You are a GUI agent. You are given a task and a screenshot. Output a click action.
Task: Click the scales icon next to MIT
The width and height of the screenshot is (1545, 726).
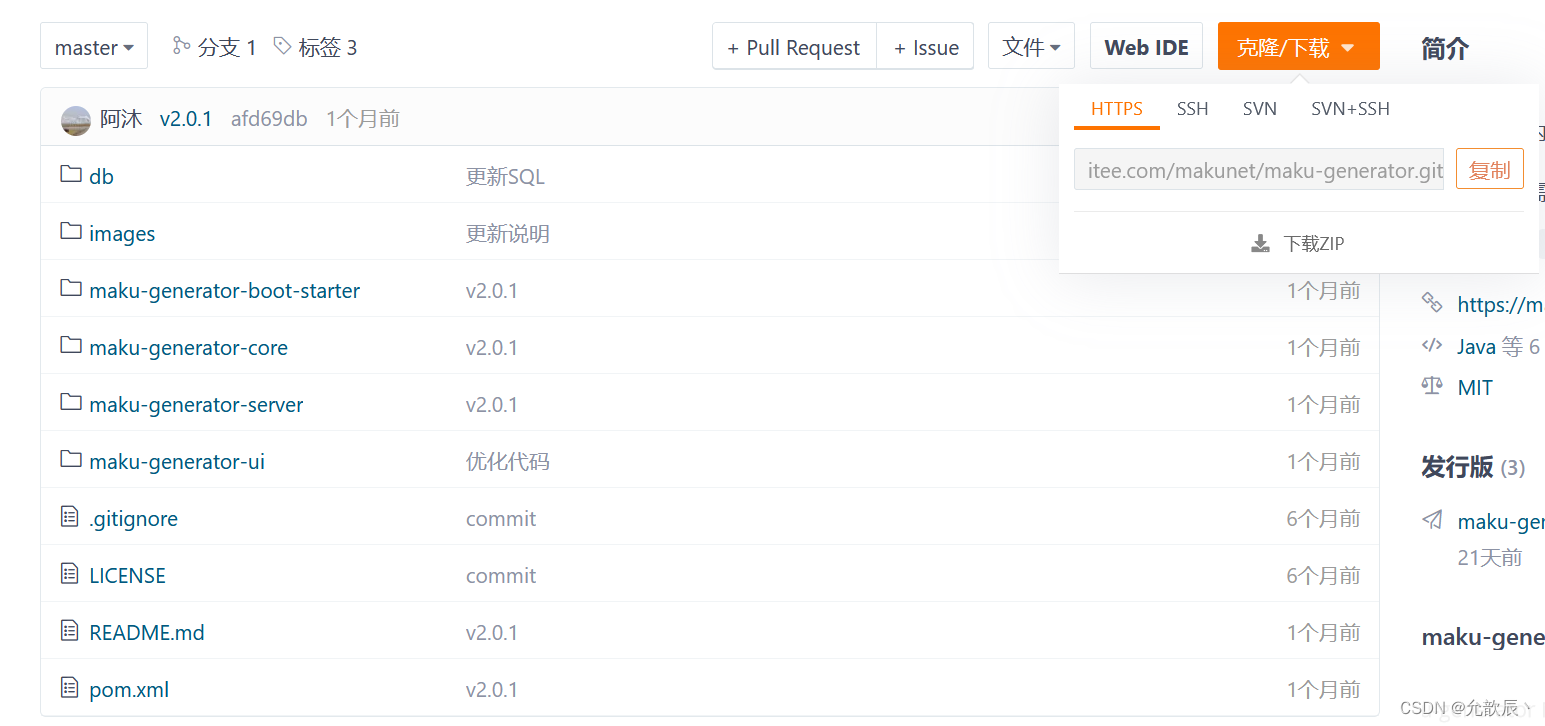point(1432,386)
